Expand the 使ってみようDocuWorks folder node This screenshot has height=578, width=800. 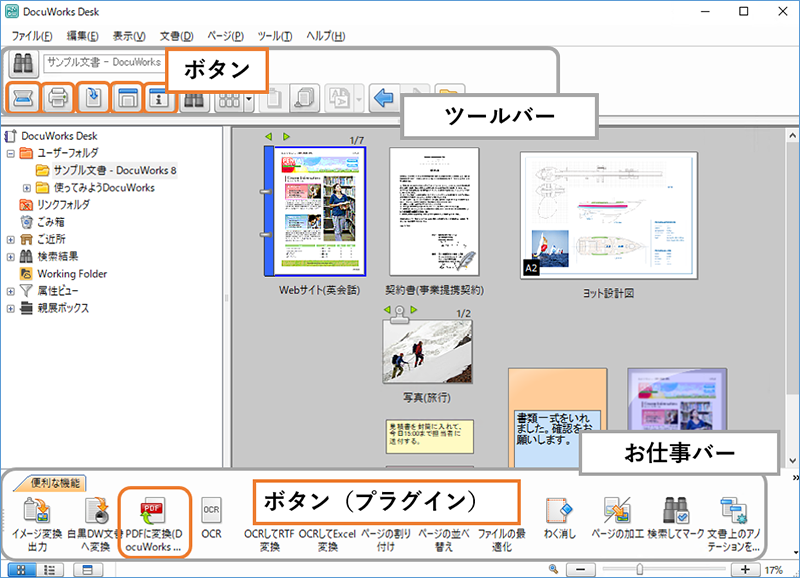[27, 188]
